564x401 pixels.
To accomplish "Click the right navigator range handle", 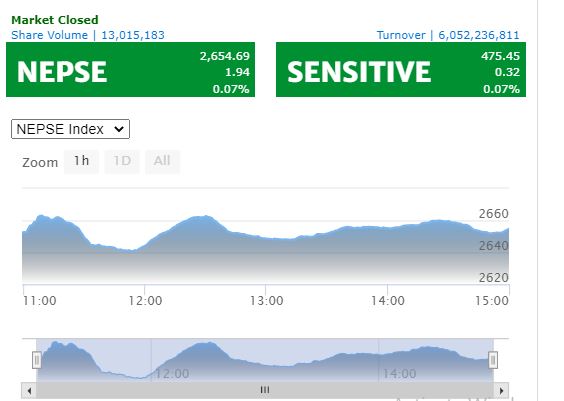I will (x=493, y=360).
